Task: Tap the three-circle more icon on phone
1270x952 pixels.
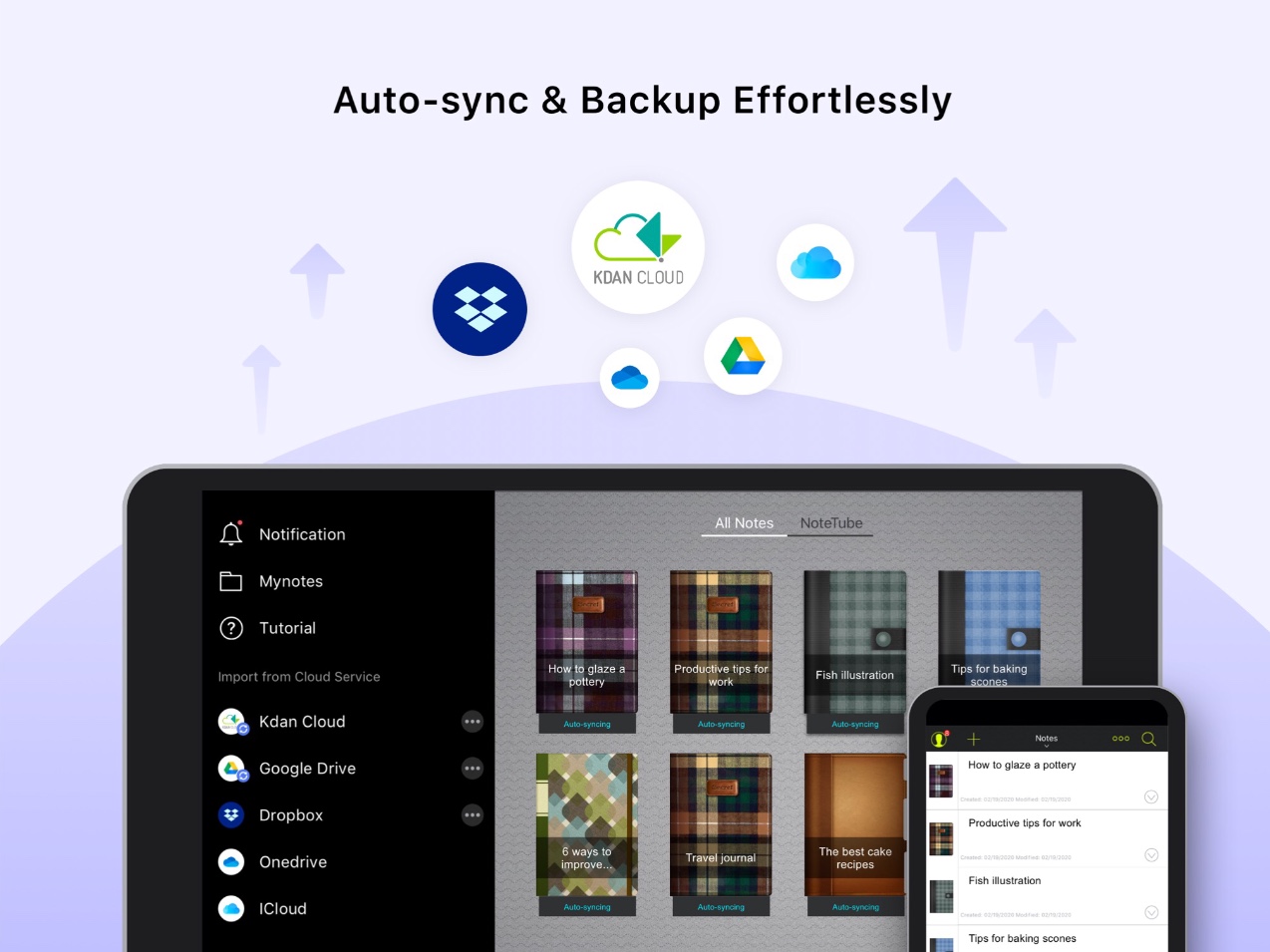Action: click(1120, 739)
